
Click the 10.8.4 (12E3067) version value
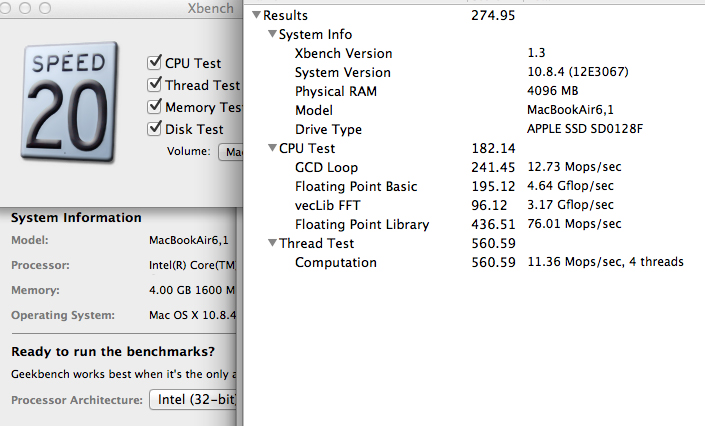(x=578, y=72)
